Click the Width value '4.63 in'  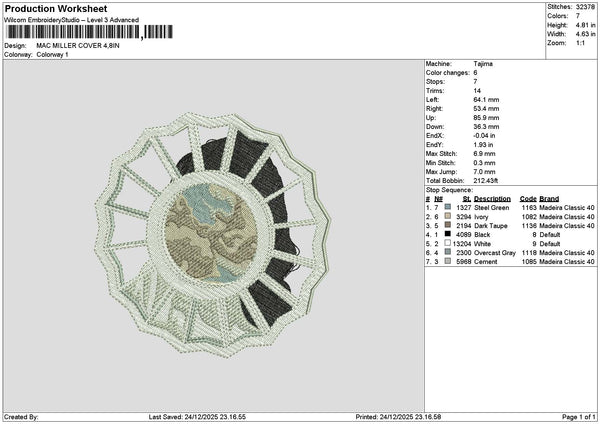click(x=585, y=34)
